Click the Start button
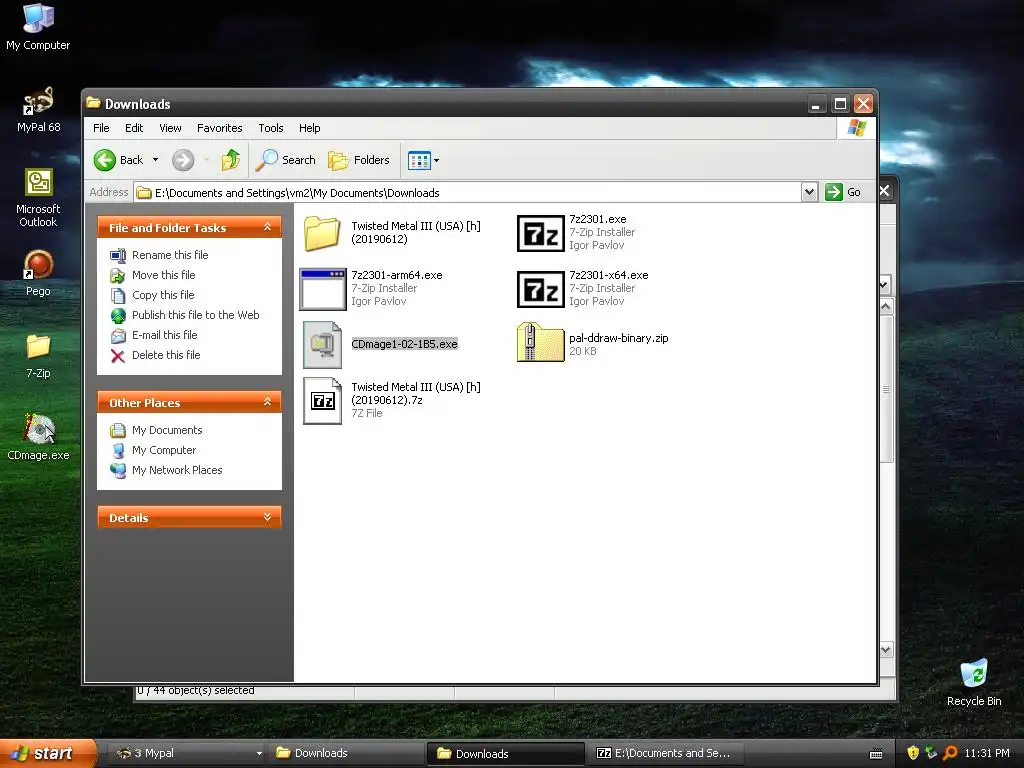The image size is (1024, 768). coord(47,754)
